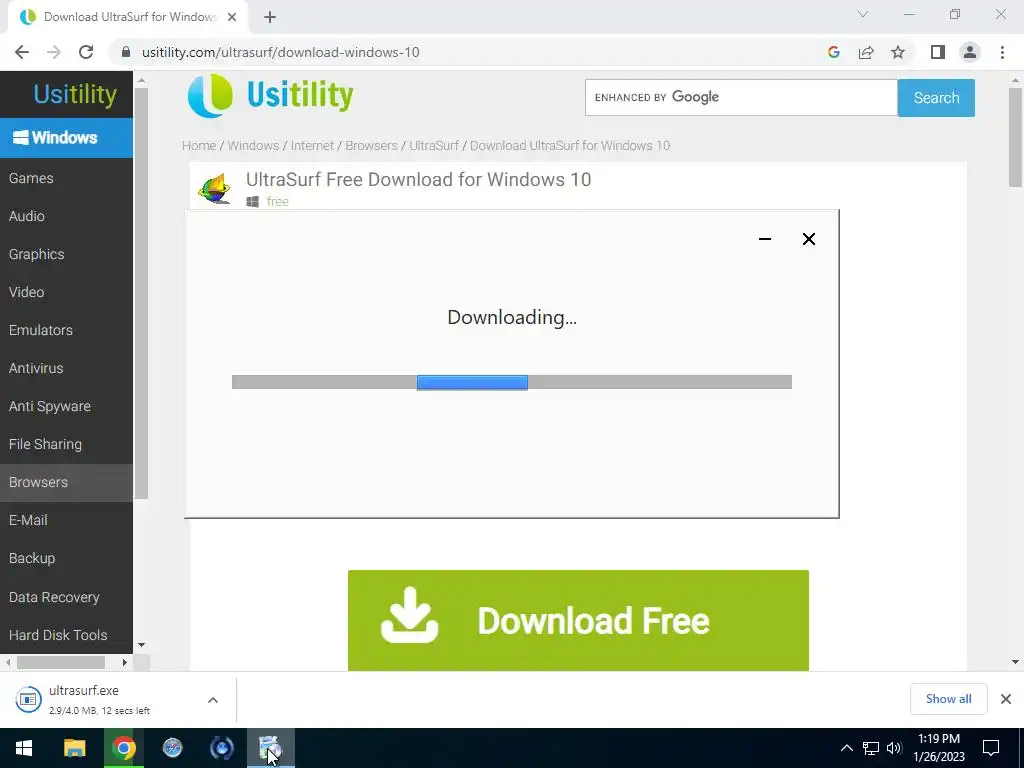Click the forward navigation arrow
Viewport: 1024px width, 768px height.
point(54,52)
